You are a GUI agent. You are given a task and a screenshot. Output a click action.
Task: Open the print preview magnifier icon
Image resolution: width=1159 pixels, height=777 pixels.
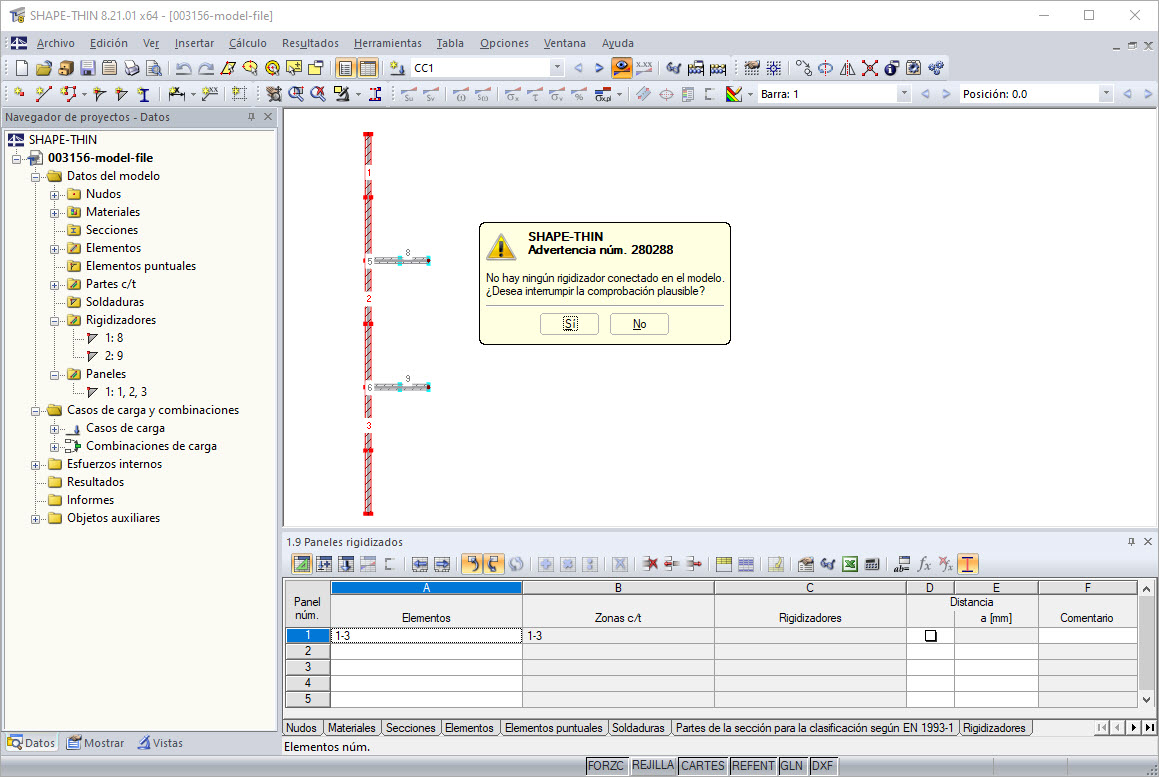click(154, 68)
